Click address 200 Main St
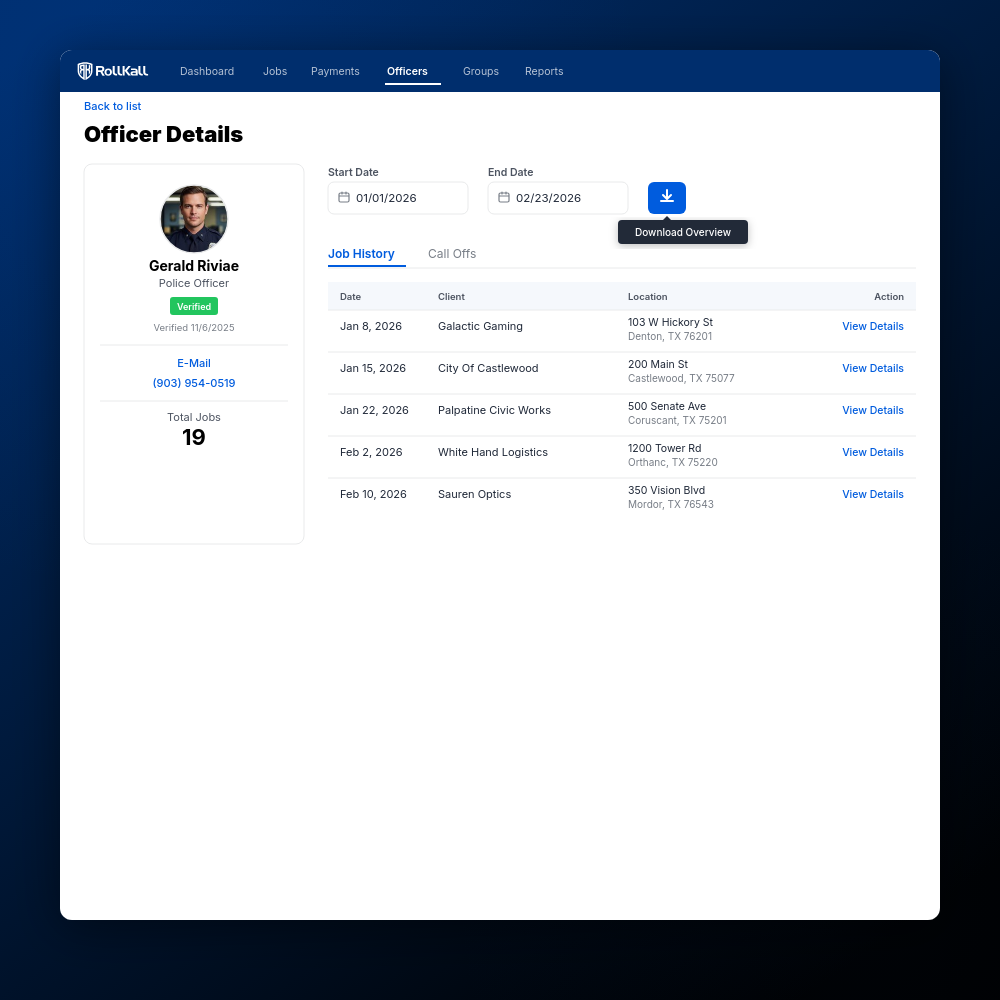This screenshot has height=1000, width=1000. 658,364
